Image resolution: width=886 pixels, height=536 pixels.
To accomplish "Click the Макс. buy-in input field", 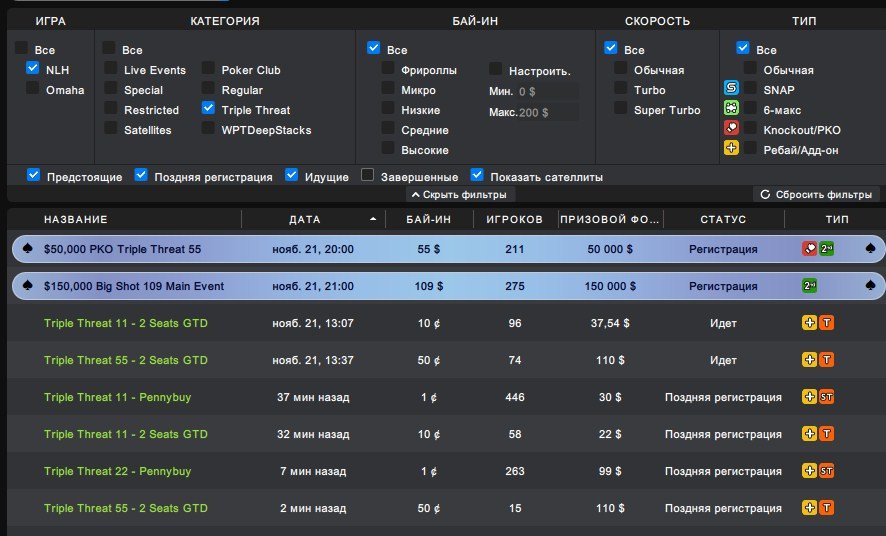I will coord(548,112).
